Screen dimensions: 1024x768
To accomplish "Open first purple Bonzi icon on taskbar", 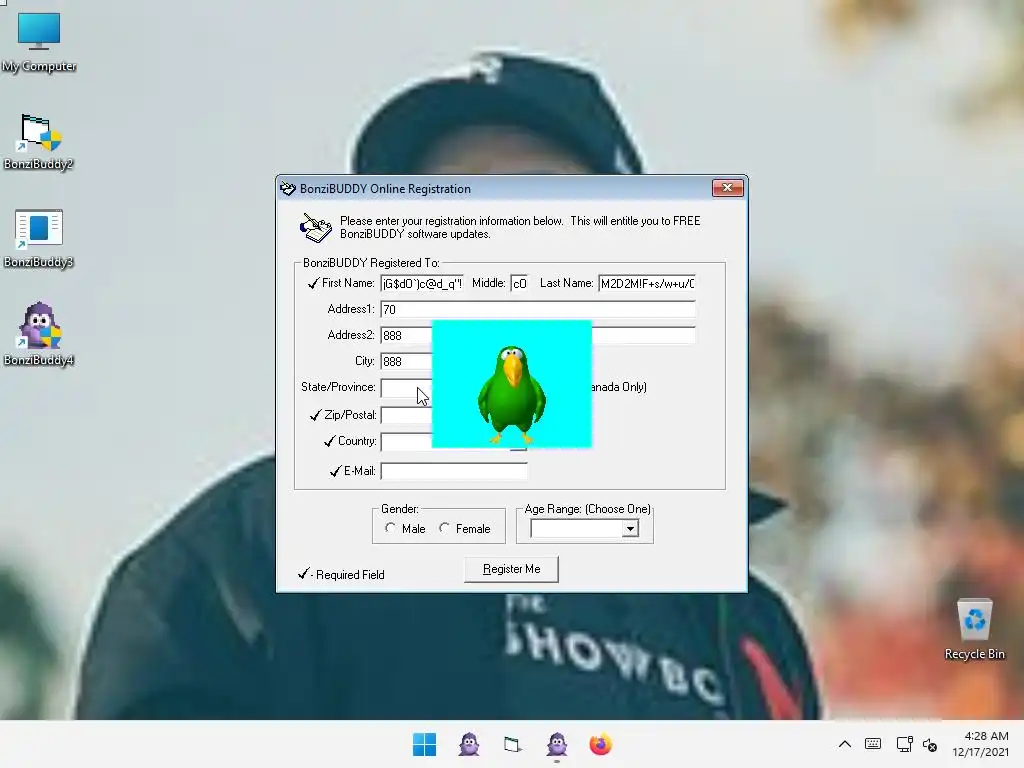I will 469,744.
